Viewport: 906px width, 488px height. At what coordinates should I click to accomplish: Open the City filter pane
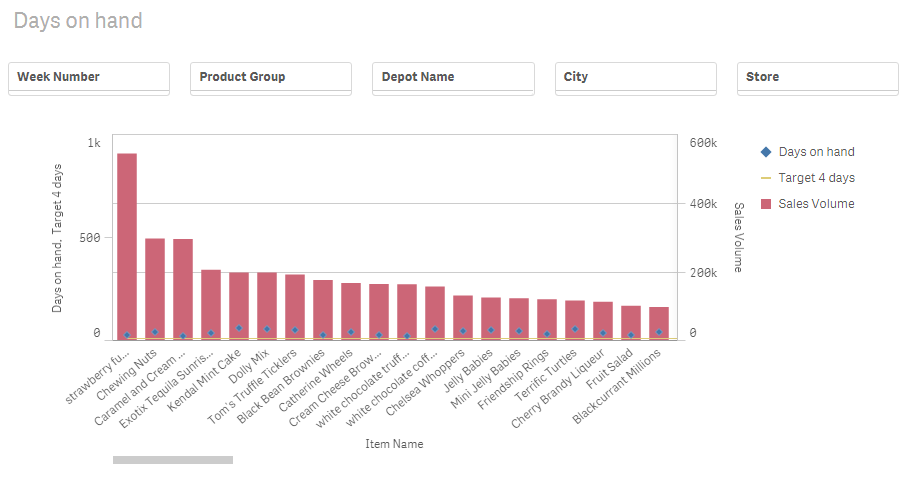[x=635, y=77]
